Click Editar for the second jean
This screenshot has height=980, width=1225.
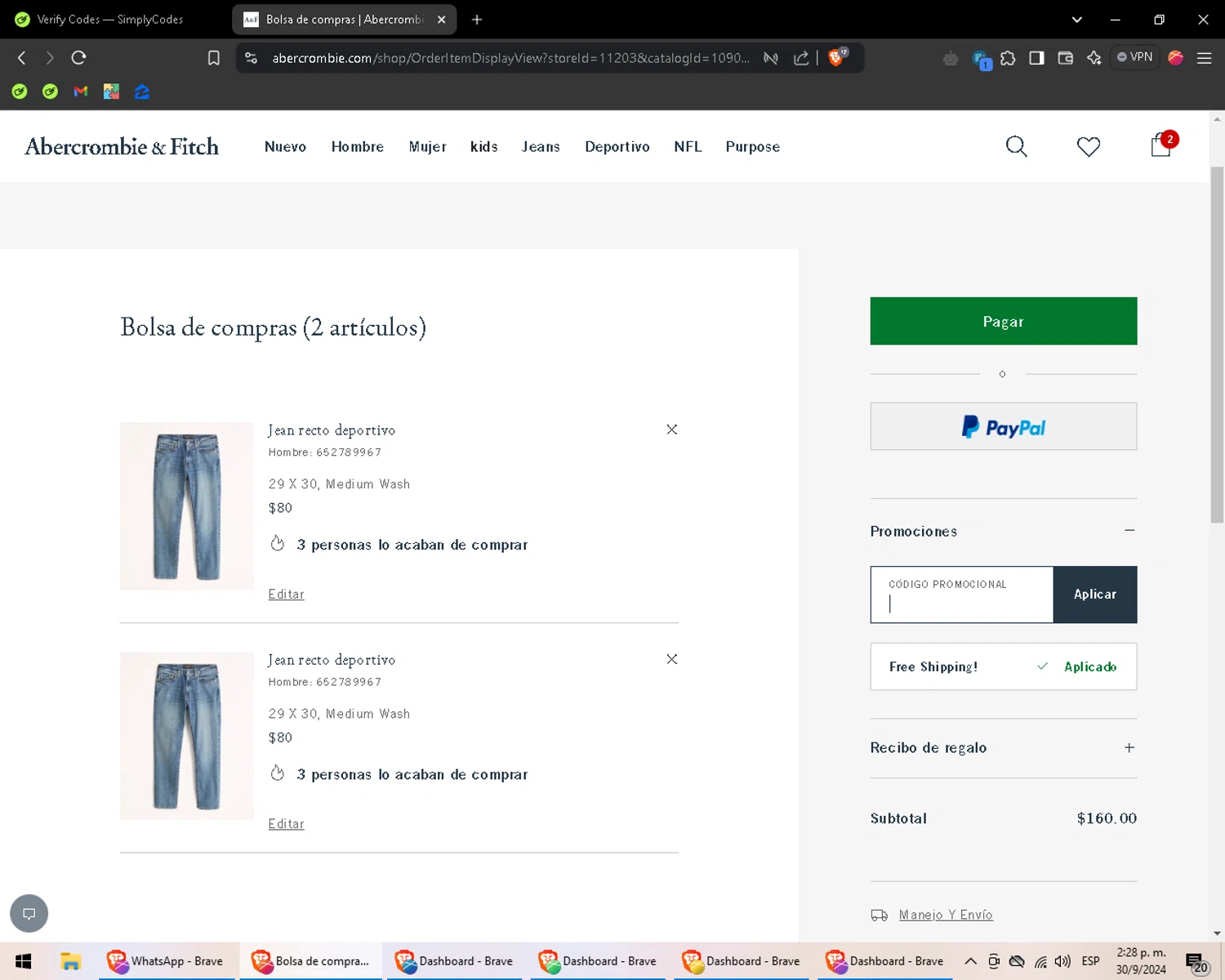coord(286,824)
